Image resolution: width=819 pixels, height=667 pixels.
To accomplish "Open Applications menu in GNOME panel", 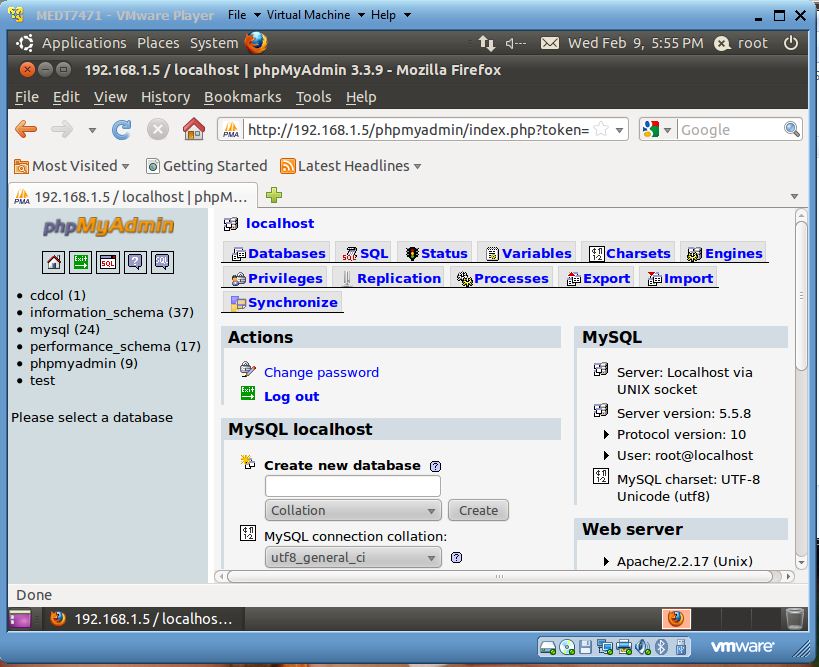I will coord(84,43).
